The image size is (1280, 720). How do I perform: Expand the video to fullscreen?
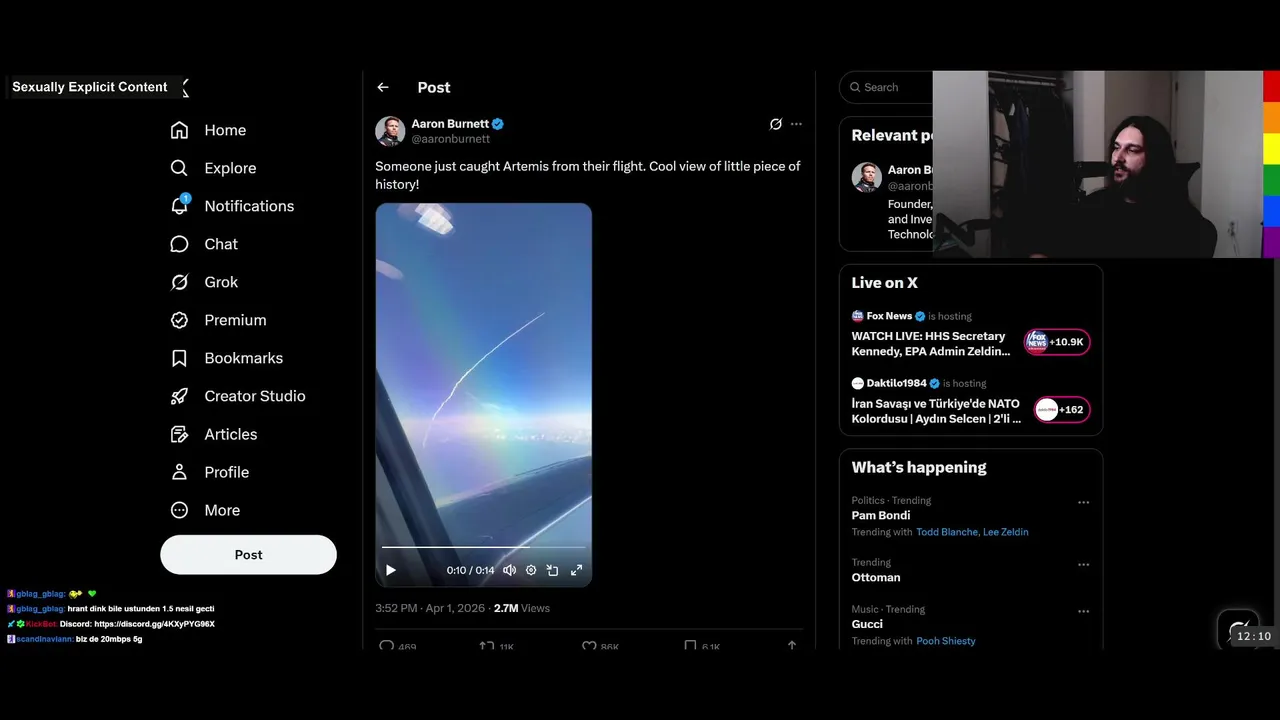click(576, 570)
